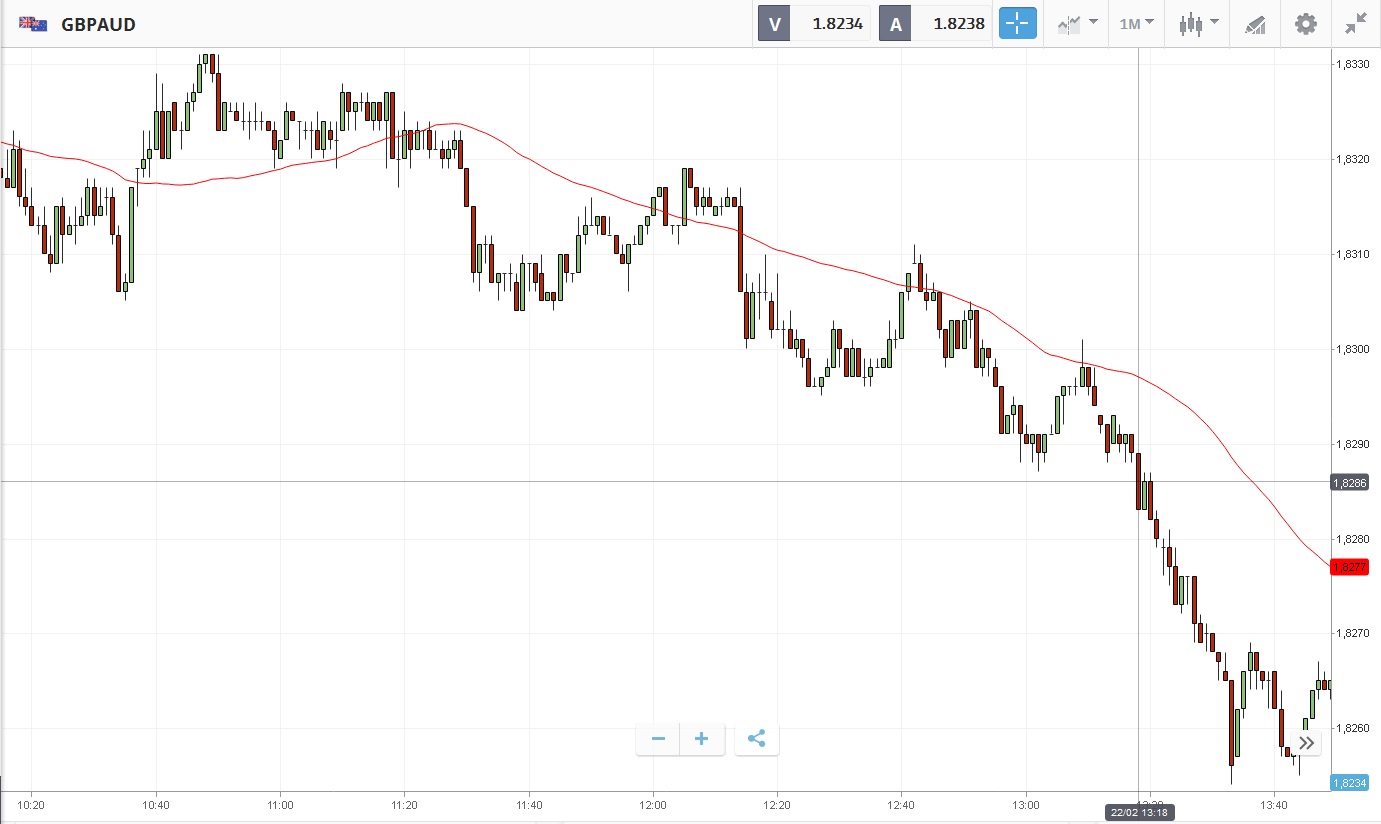Share the chart via share icon
Viewport: 1381px width, 824px height.
757,739
